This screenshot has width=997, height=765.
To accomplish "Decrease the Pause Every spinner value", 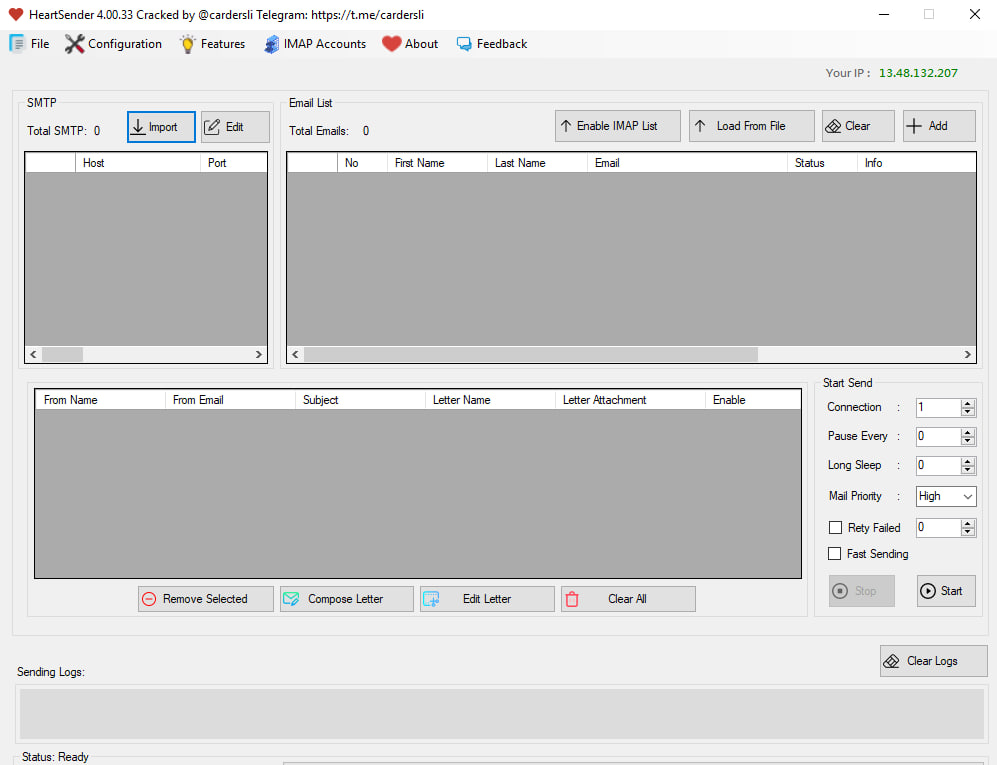I will pos(967,441).
